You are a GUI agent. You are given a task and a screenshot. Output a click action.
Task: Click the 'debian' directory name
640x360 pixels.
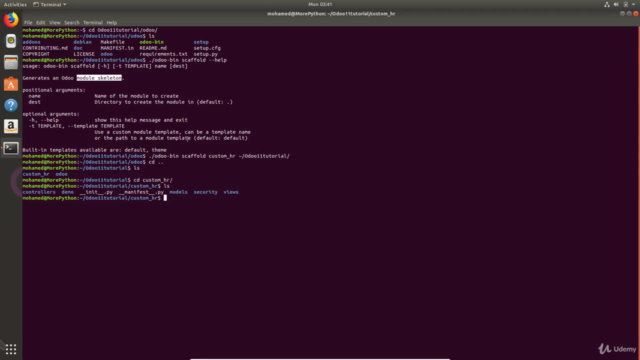tap(82, 42)
